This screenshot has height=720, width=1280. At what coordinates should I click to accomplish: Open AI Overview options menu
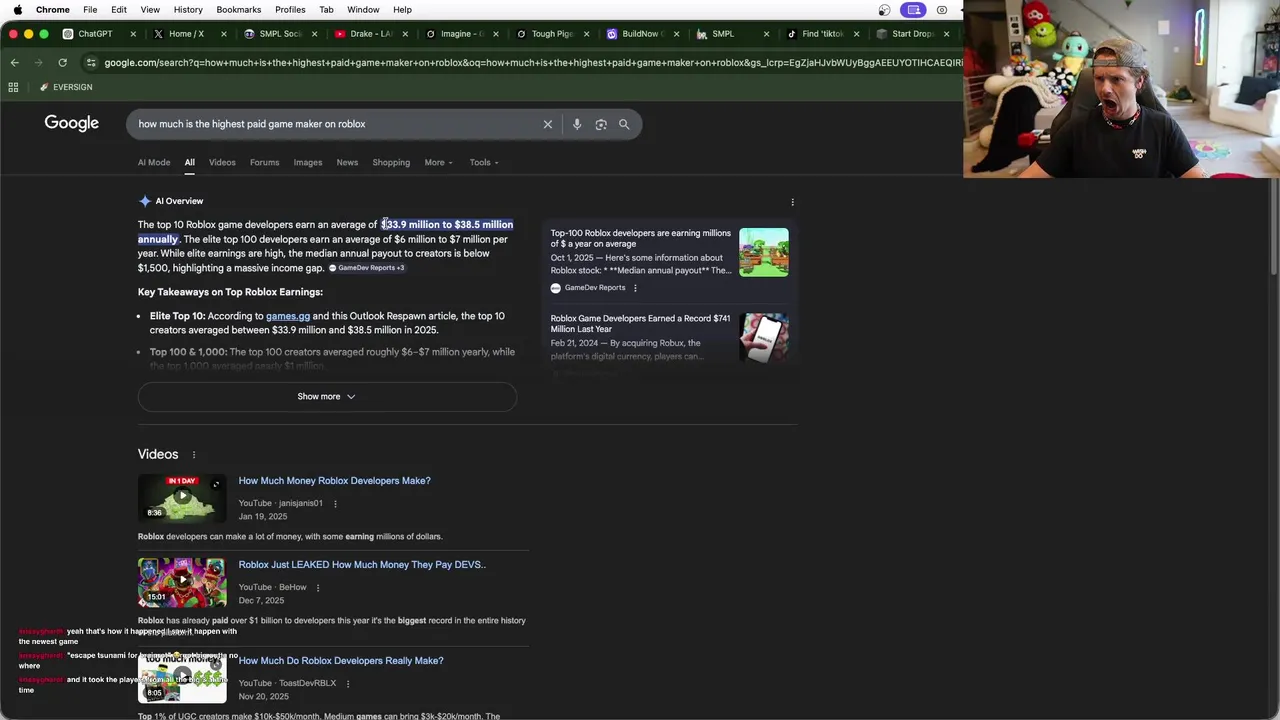click(x=793, y=202)
